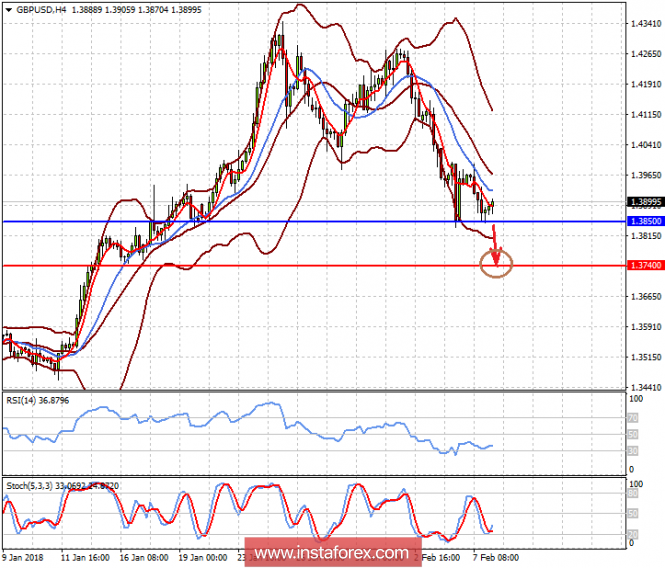Click the GBPUSD,H4 chart title text

click(x=43, y=6)
